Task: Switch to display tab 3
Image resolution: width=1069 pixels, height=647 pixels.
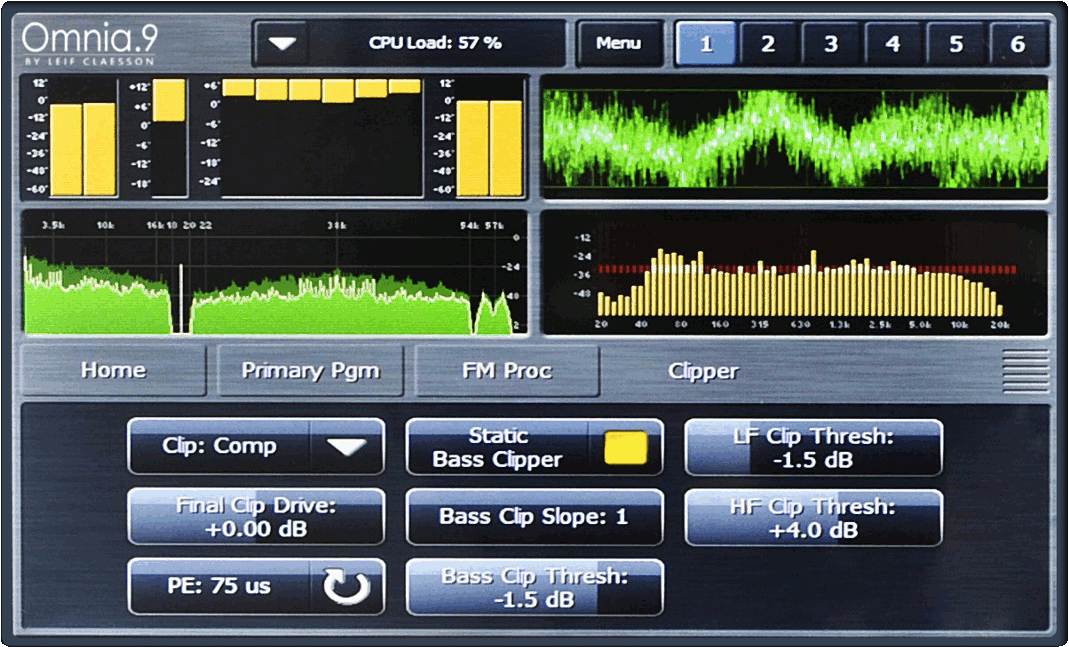Action: click(x=830, y=44)
